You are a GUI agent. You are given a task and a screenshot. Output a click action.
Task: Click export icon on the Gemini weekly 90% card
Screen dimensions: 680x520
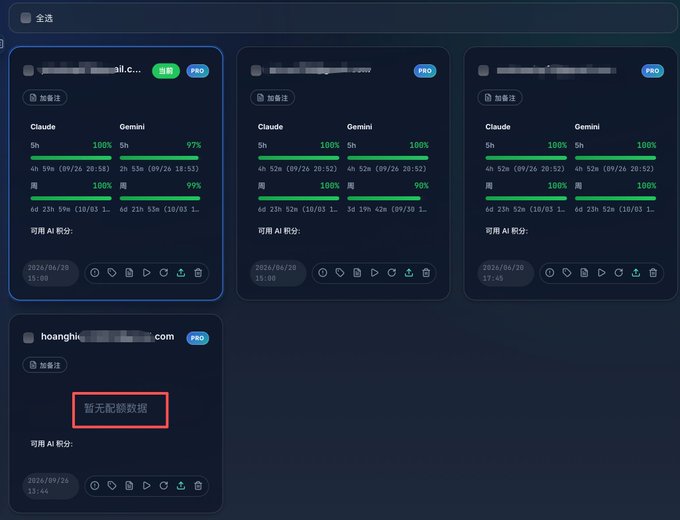(409, 273)
